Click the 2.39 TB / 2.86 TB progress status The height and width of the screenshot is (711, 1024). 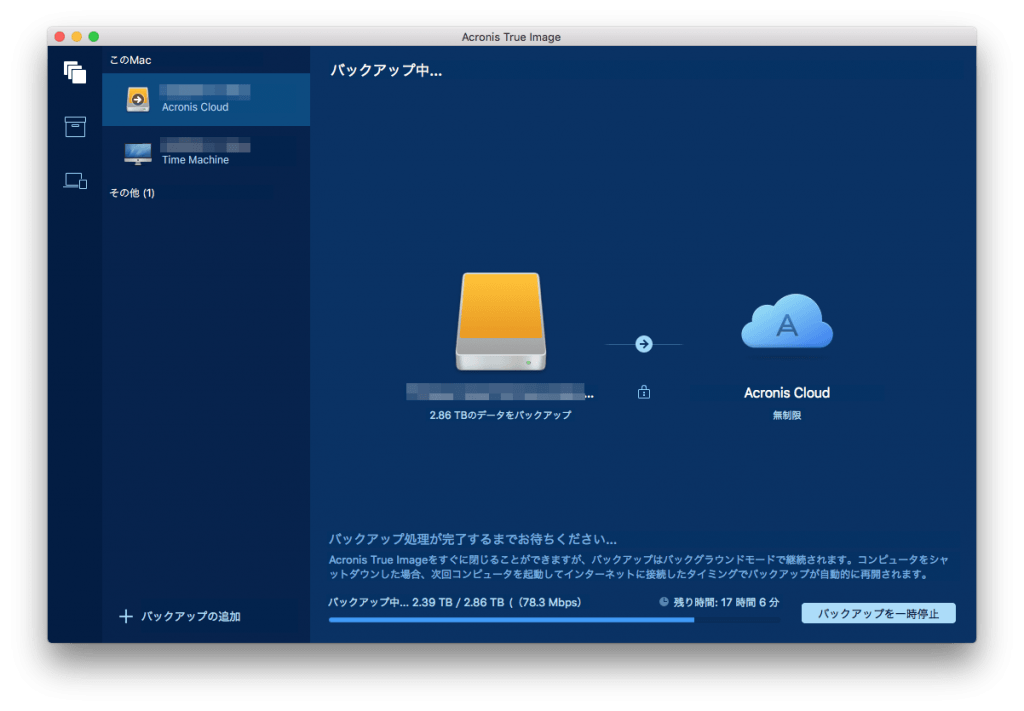click(x=455, y=602)
